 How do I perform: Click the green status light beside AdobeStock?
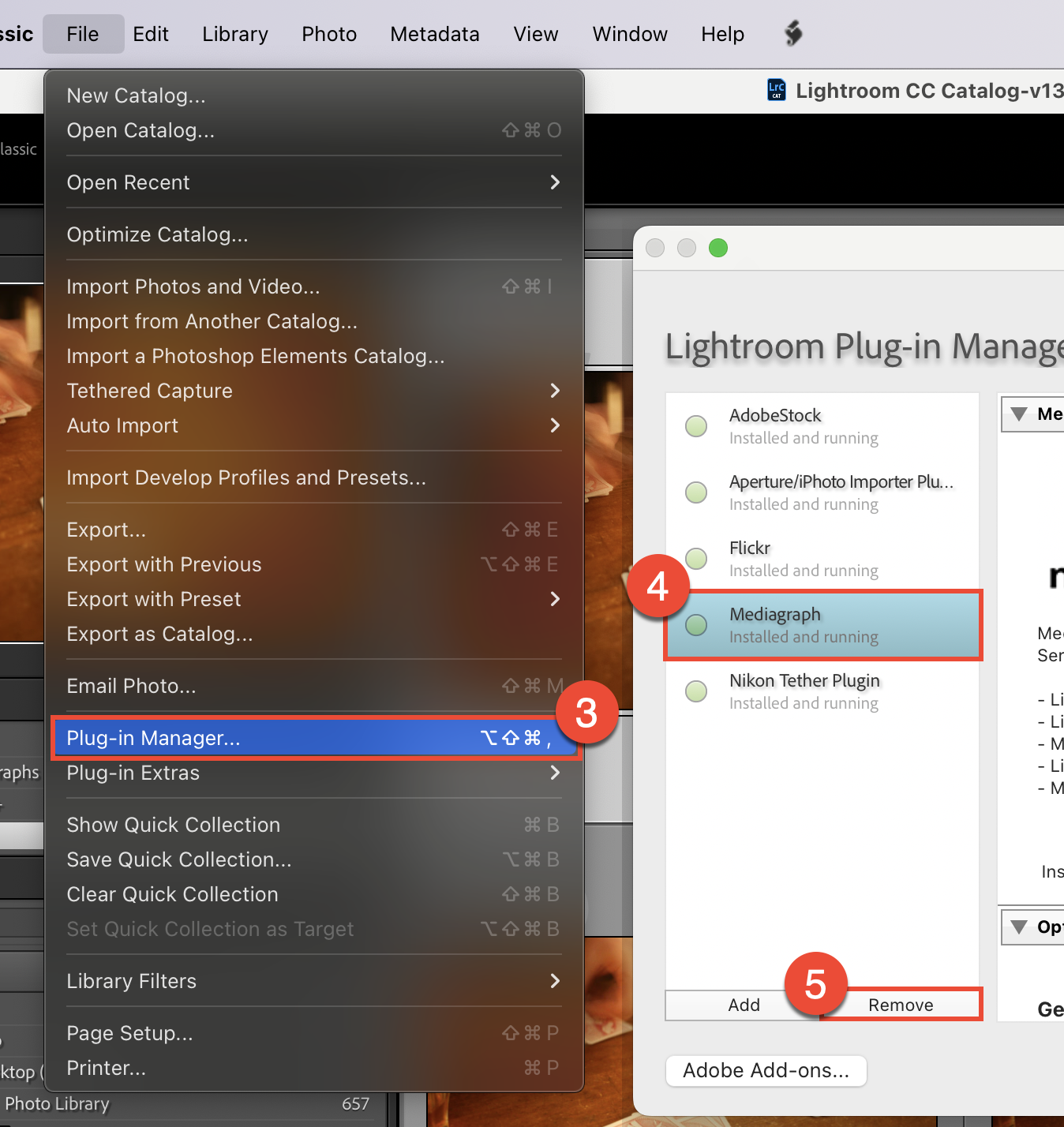[695, 426]
